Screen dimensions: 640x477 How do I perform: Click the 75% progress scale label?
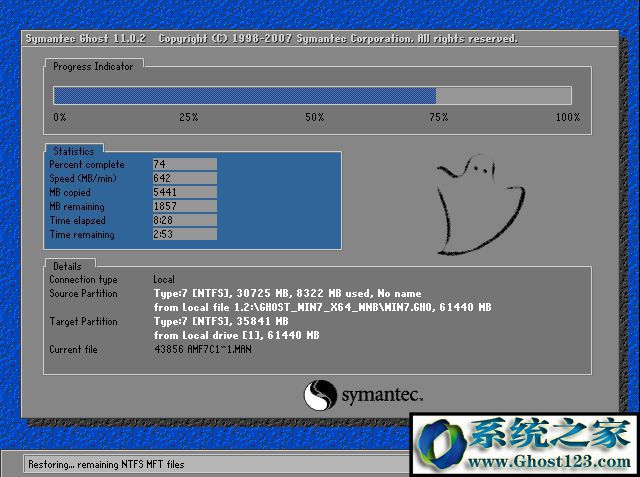click(438, 118)
